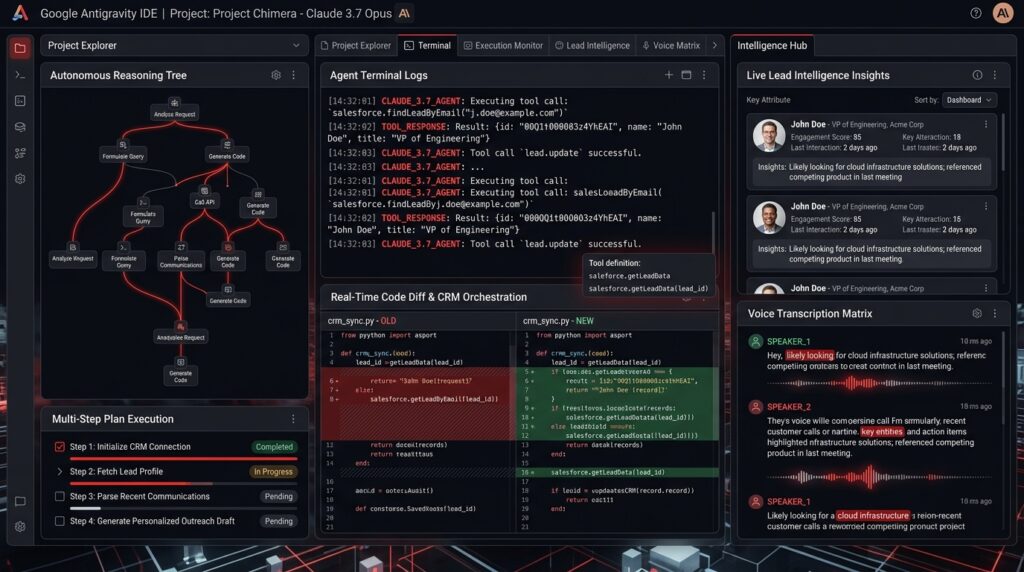This screenshot has height=572, width=1024.
Task: Click salesforce.getLeadData in tool definition popup
Action: click(x=629, y=276)
